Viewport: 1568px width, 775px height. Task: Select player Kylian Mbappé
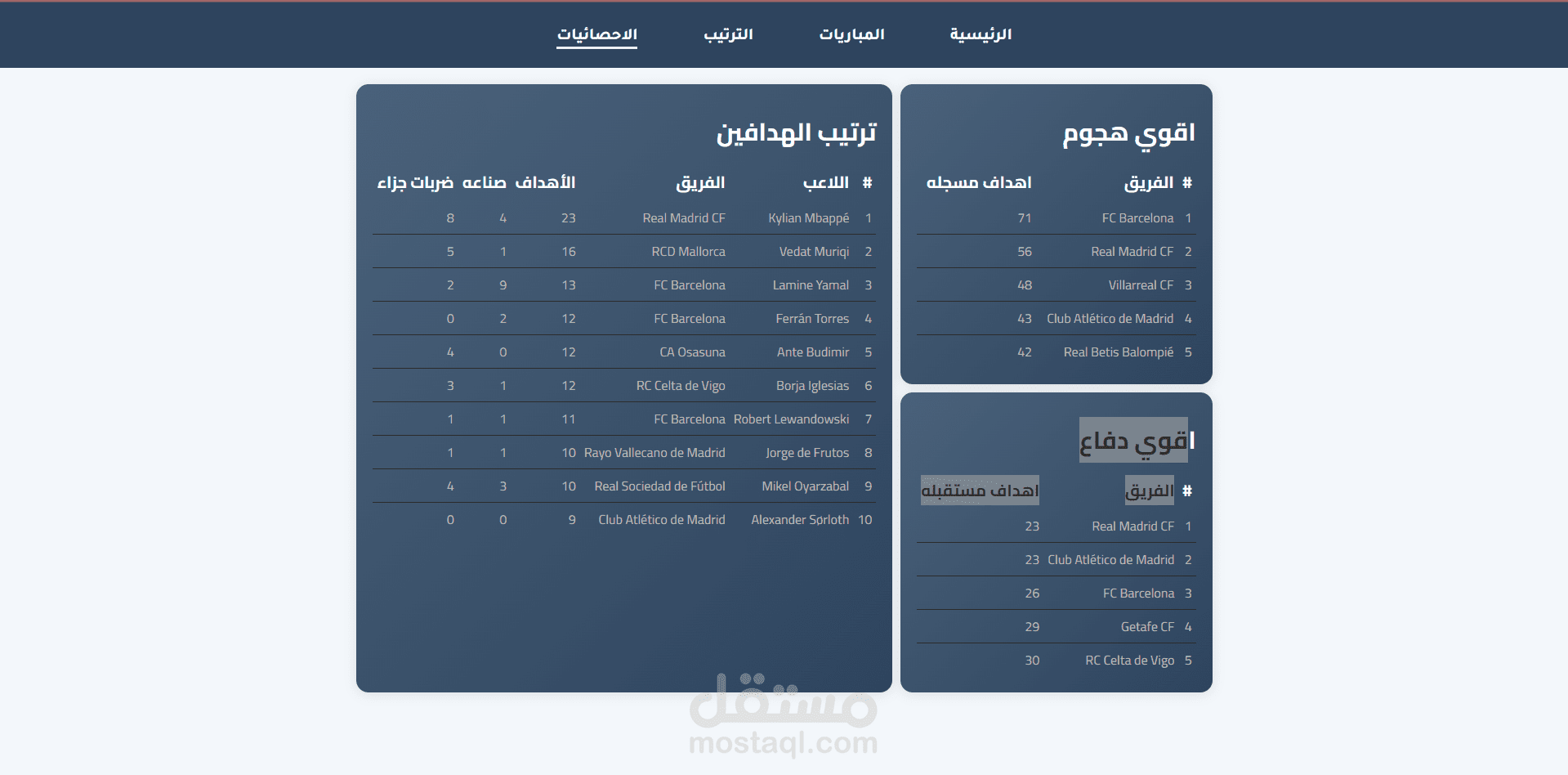pos(808,218)
